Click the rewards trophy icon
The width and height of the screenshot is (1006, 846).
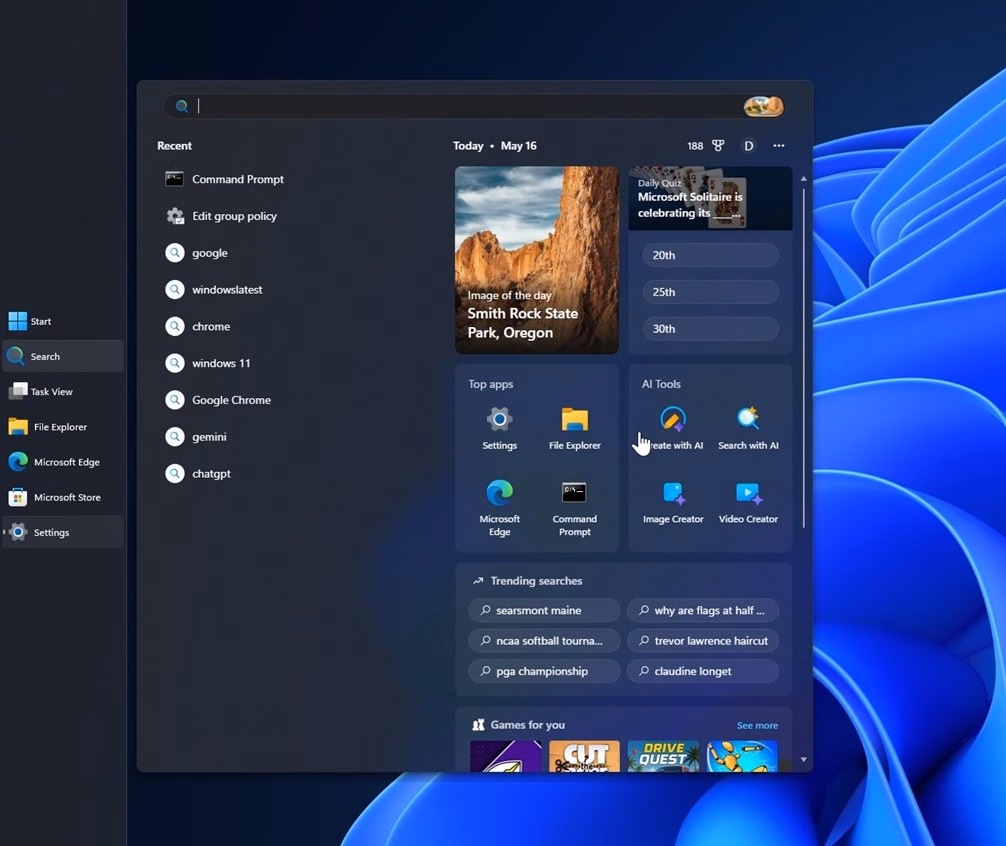point(718,146)
